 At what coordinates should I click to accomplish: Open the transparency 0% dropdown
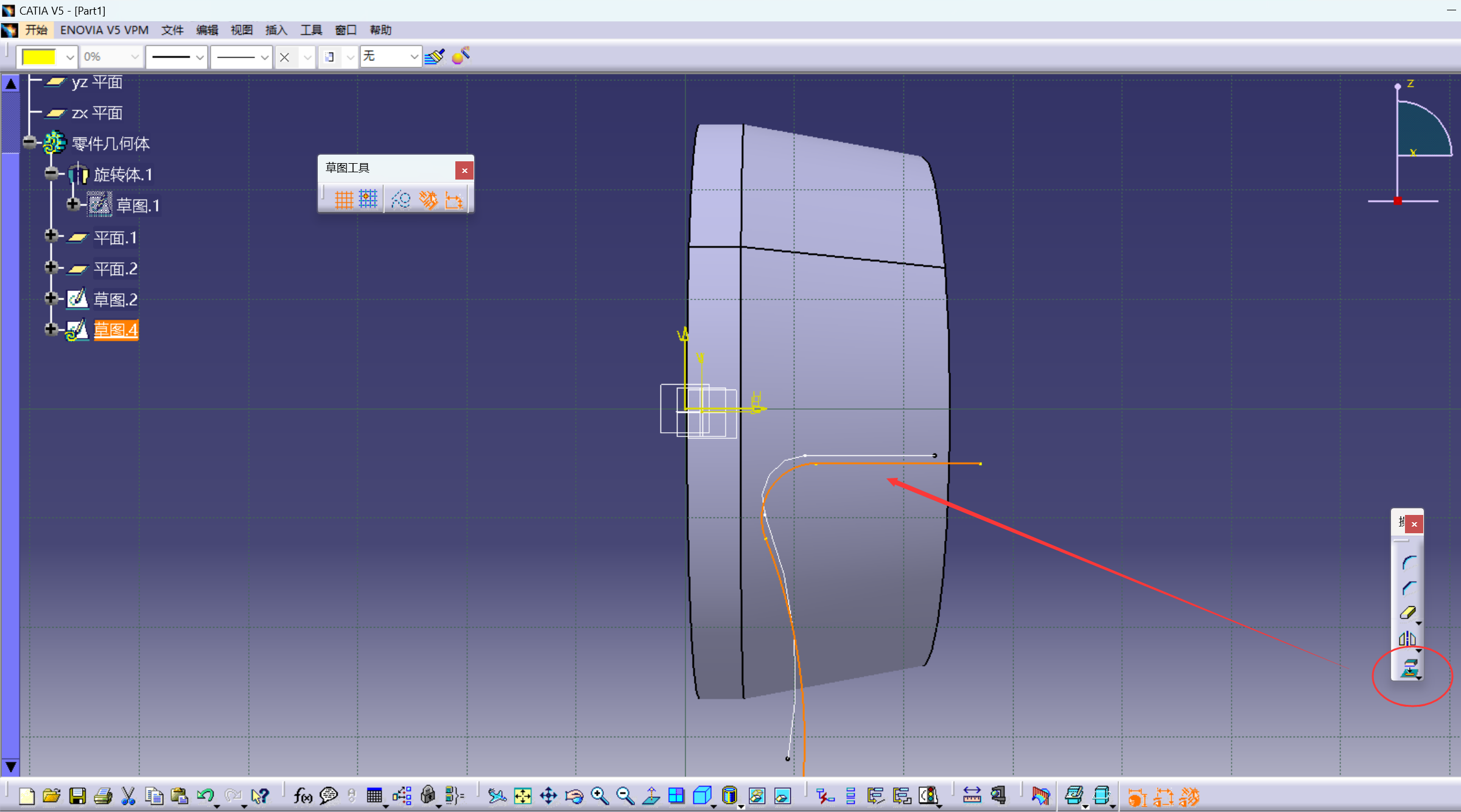(135, 57)
